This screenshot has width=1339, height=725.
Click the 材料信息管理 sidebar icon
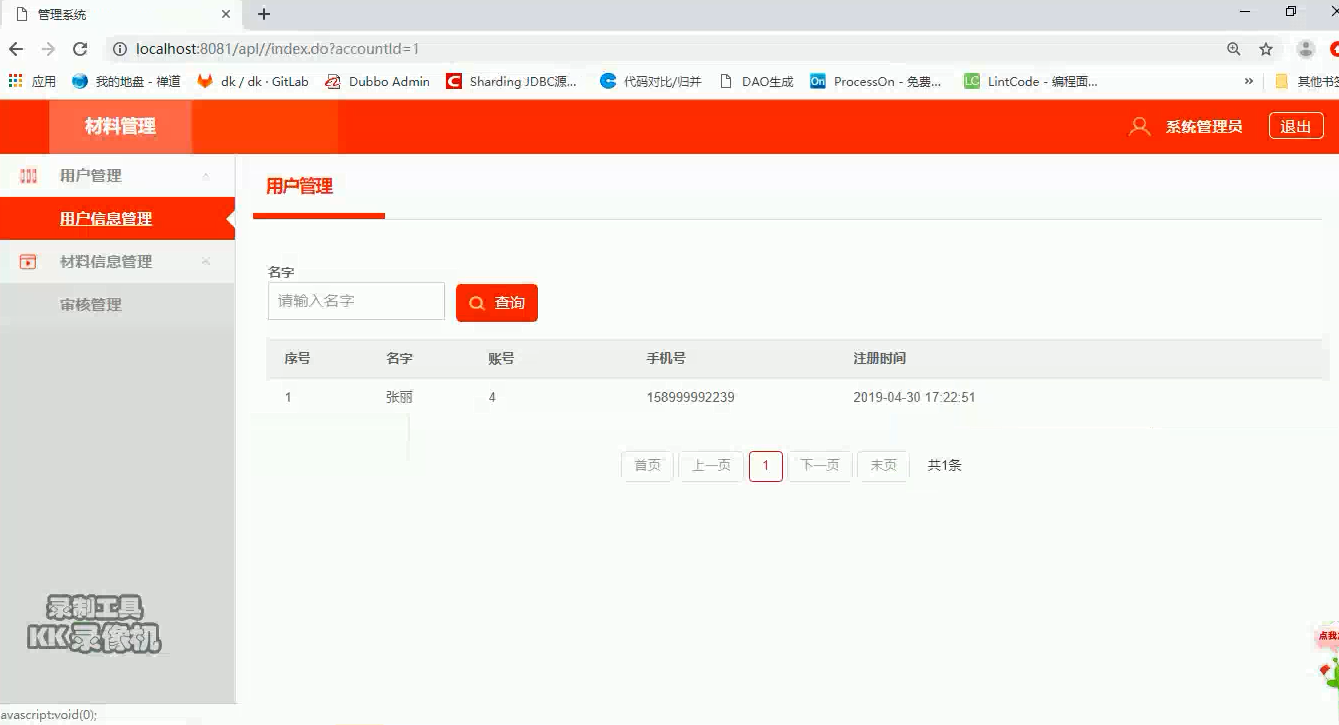(28, 262)
